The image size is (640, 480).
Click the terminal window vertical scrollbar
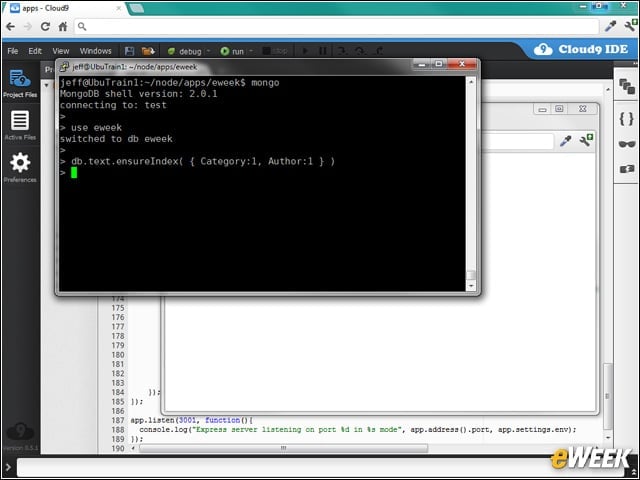tap(471, 183)
